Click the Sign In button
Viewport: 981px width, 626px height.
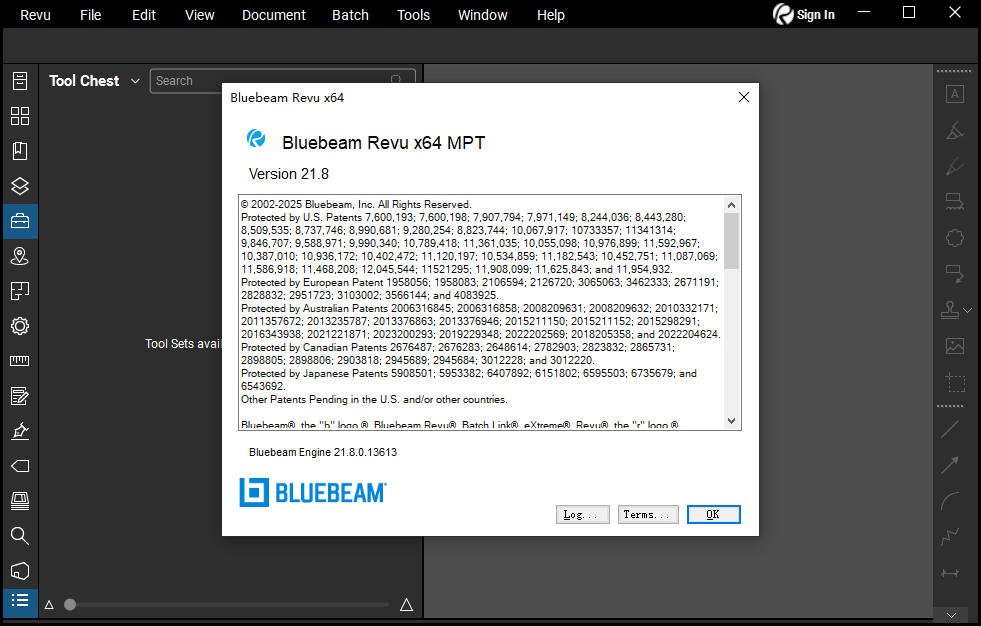804,14
